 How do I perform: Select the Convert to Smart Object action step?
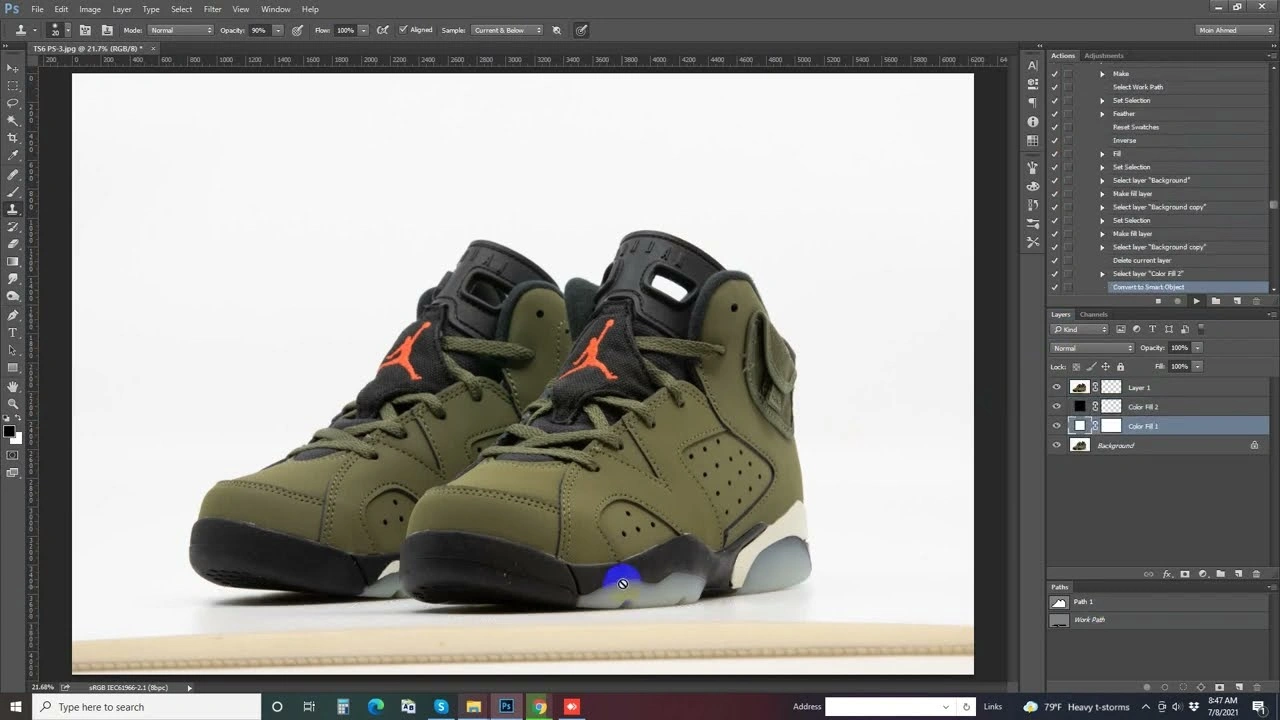click(x=1148, y=287)
